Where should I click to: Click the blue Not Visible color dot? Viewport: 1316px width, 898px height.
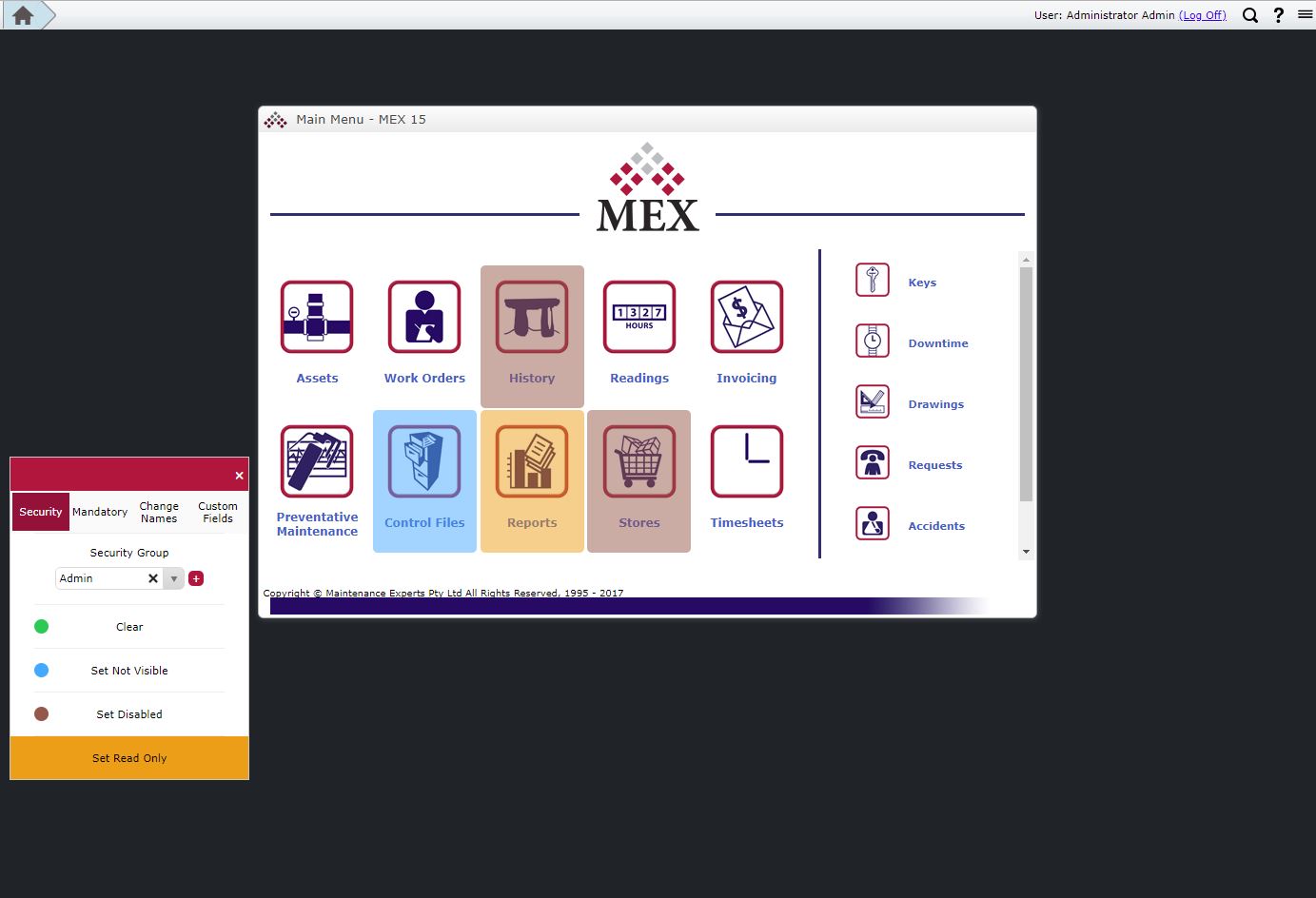pyautogui.click(x=41, y=670)
